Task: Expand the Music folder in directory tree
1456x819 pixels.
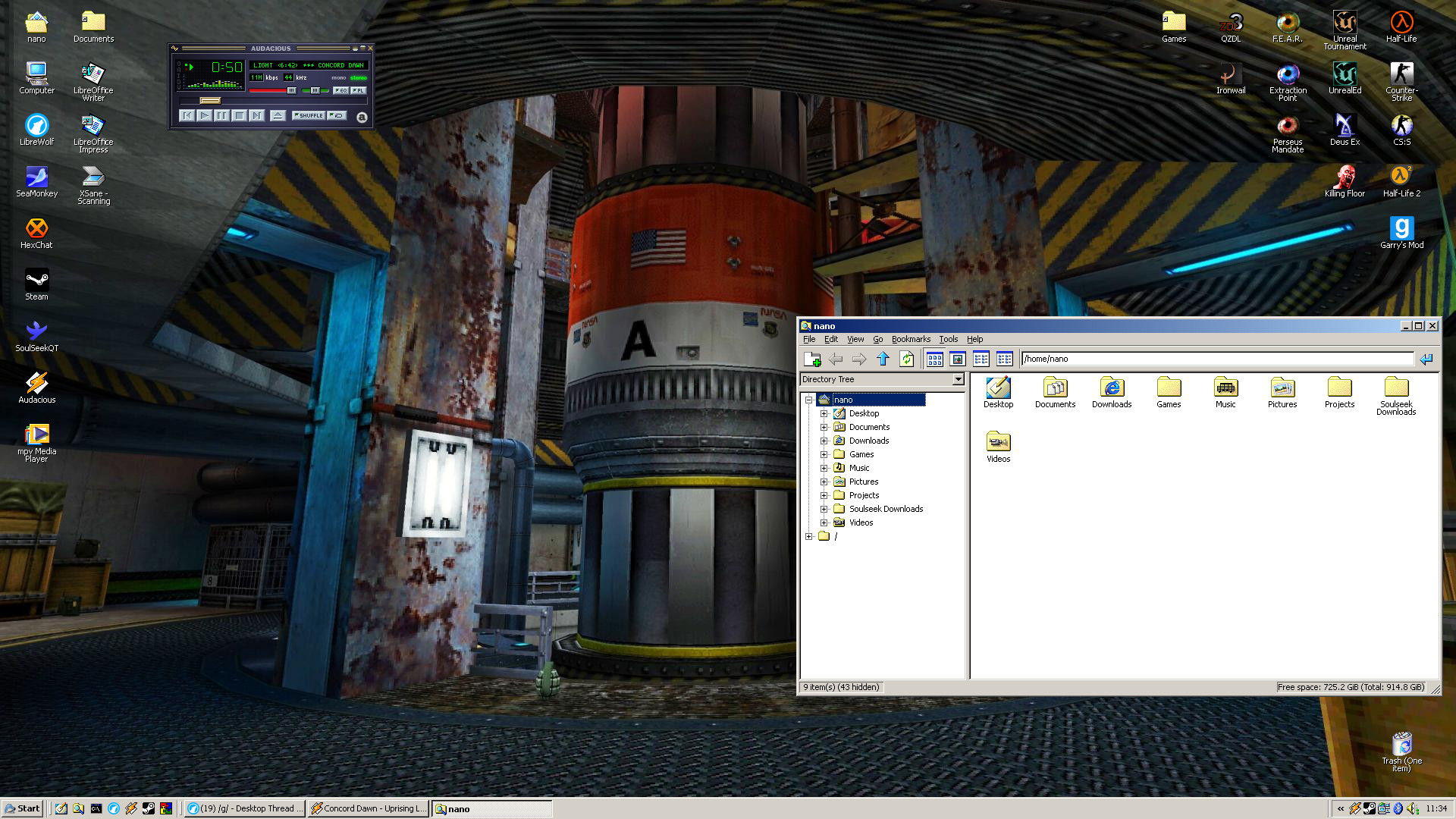Action: (x=824, y=468)
